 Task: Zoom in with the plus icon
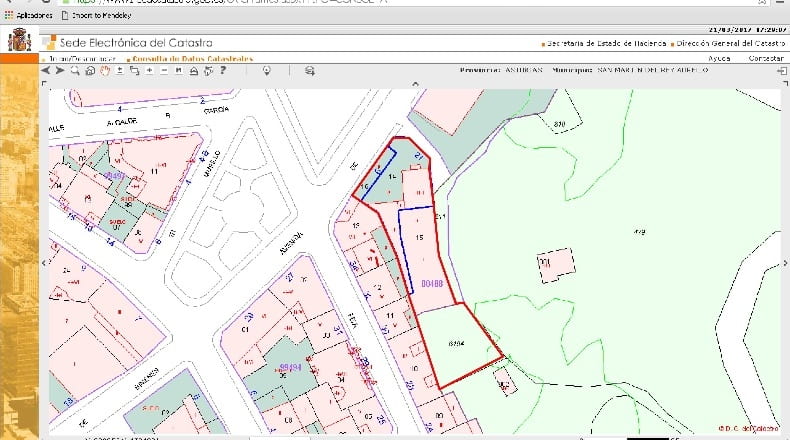pos(150,71)
